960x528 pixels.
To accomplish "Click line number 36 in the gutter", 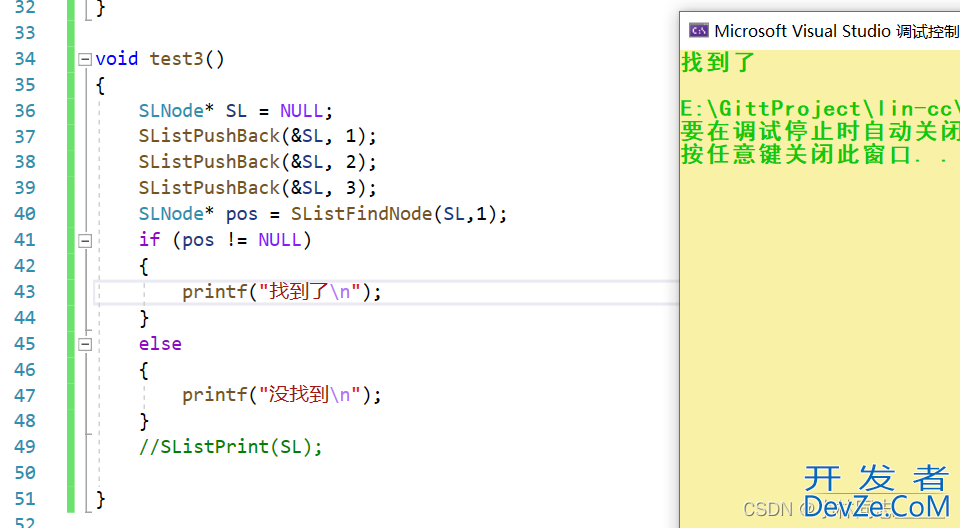I will pos(25,111).
